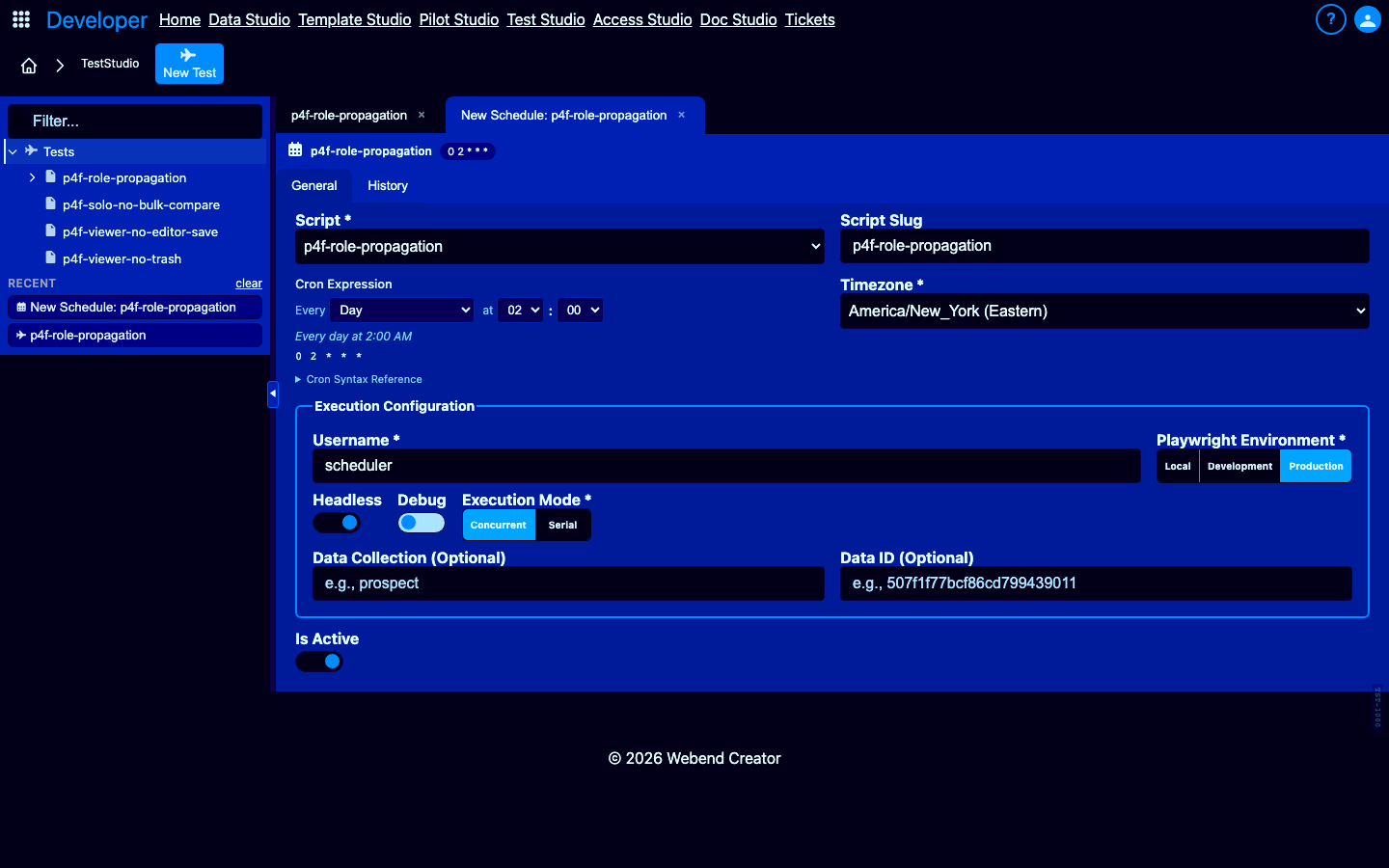Open Tickets in the top navigation

[x=809, y=19]
